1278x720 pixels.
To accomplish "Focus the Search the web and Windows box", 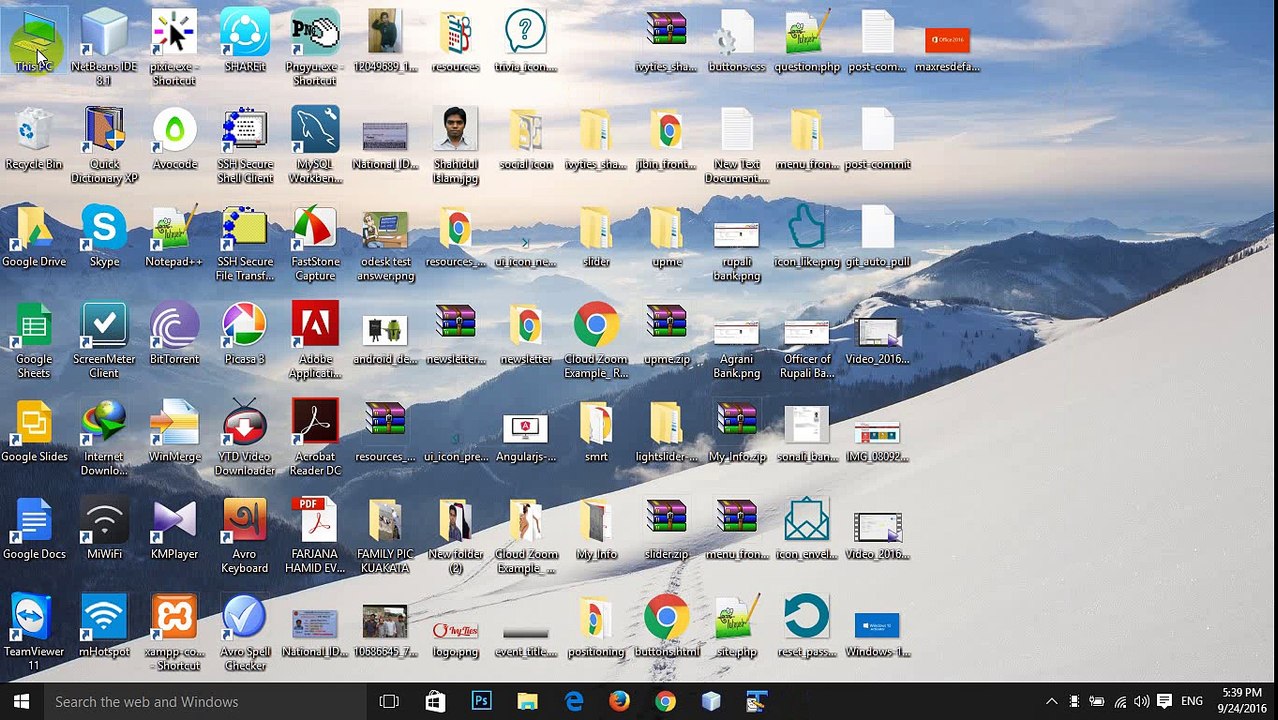I will (x=205, y=702).
